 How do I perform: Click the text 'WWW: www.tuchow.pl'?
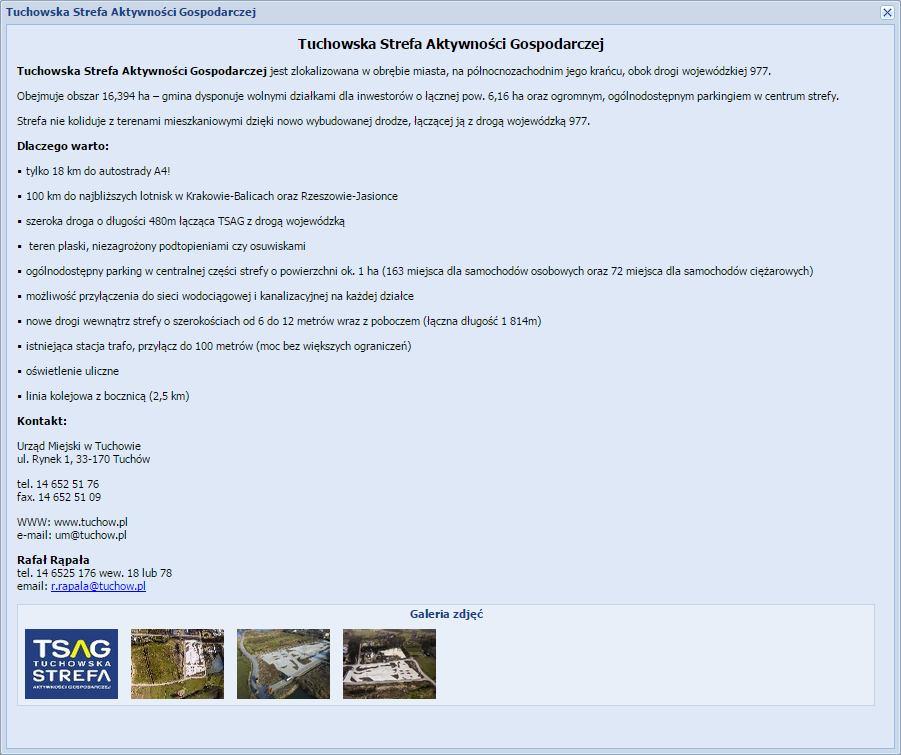(72, 522)
